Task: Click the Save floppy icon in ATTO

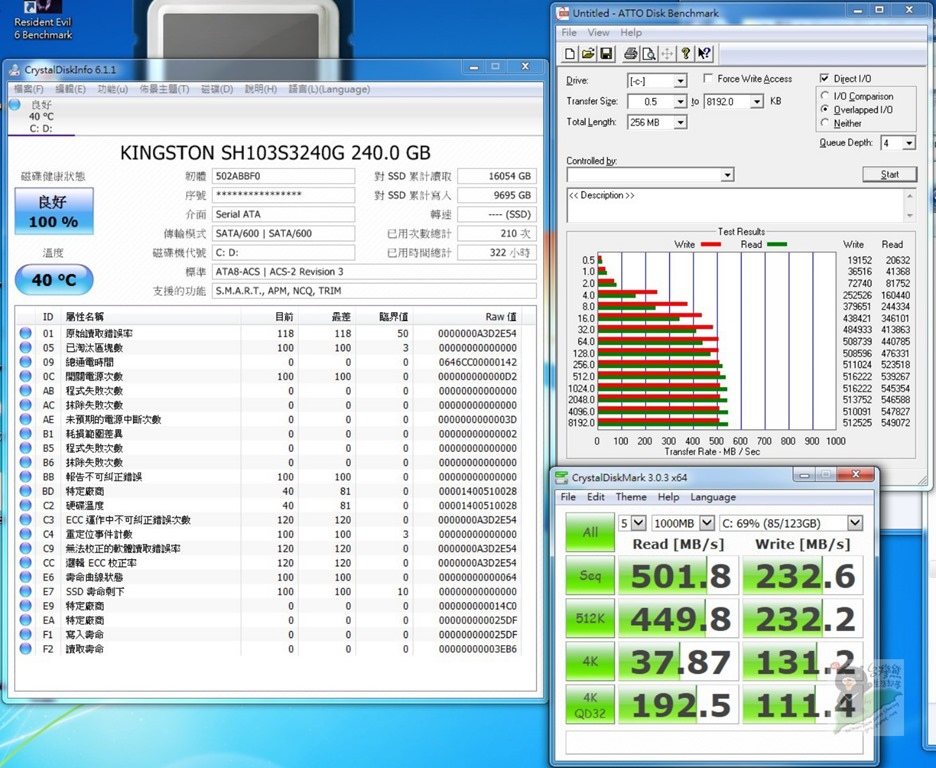Action: tap(607, 54)
